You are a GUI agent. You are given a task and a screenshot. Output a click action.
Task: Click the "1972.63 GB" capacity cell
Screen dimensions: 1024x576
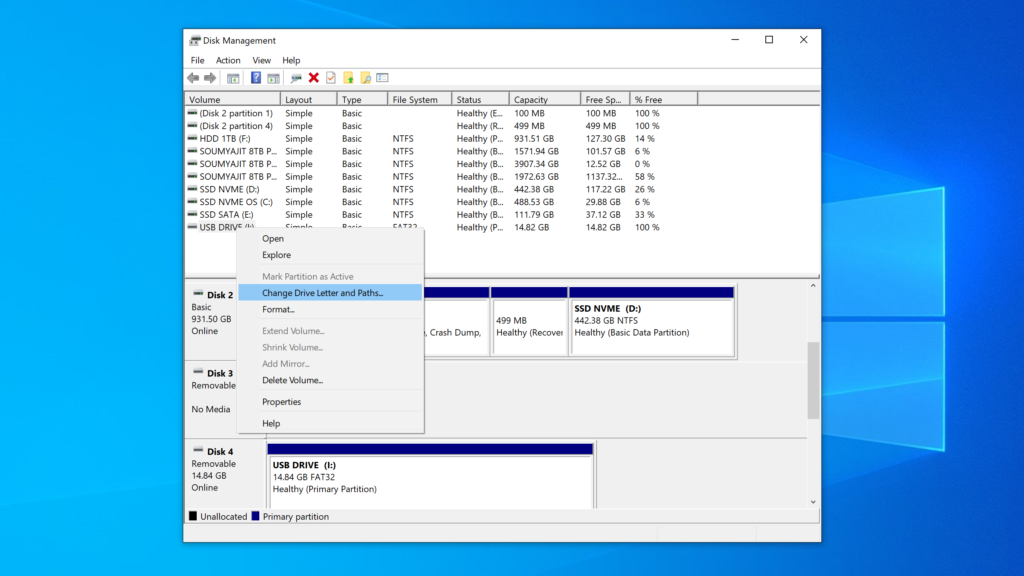click(536, 176)
